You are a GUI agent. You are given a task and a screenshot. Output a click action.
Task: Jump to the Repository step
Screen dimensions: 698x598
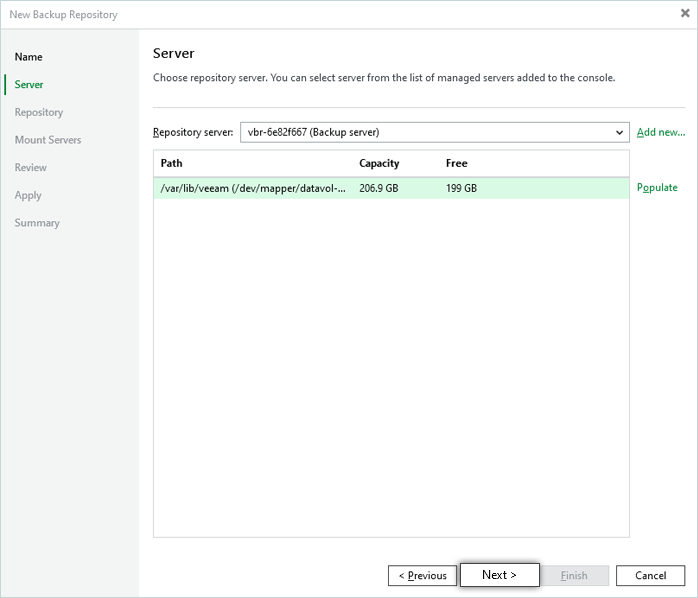39,113
